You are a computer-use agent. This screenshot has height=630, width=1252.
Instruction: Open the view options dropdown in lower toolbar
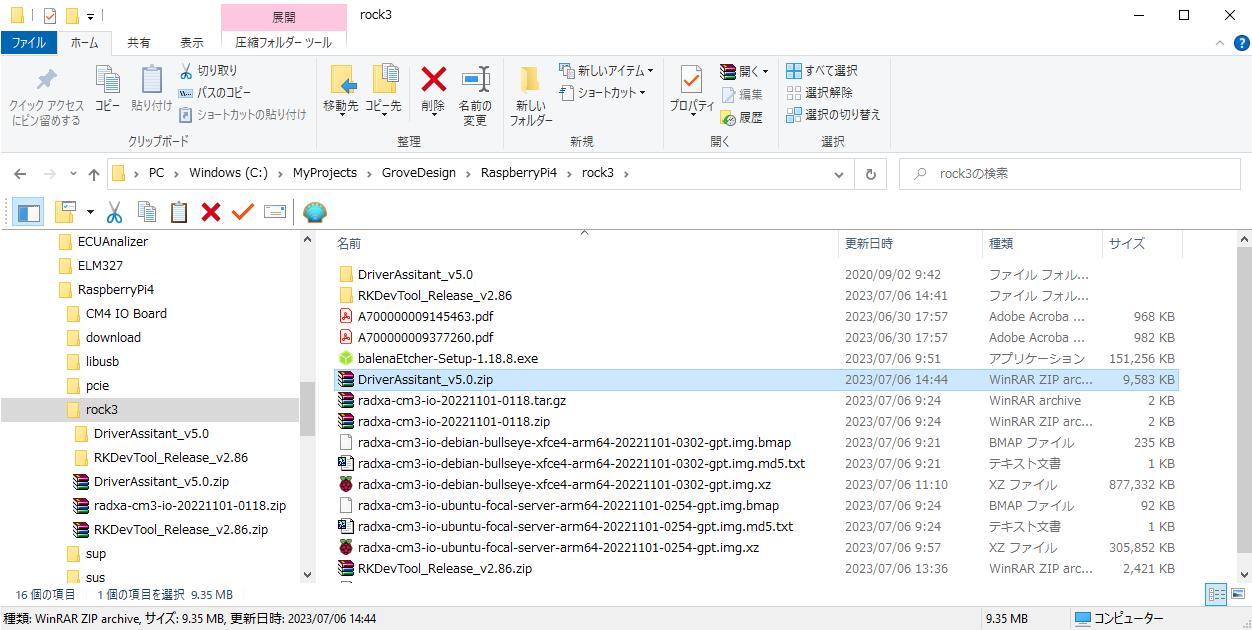point(90,212)
